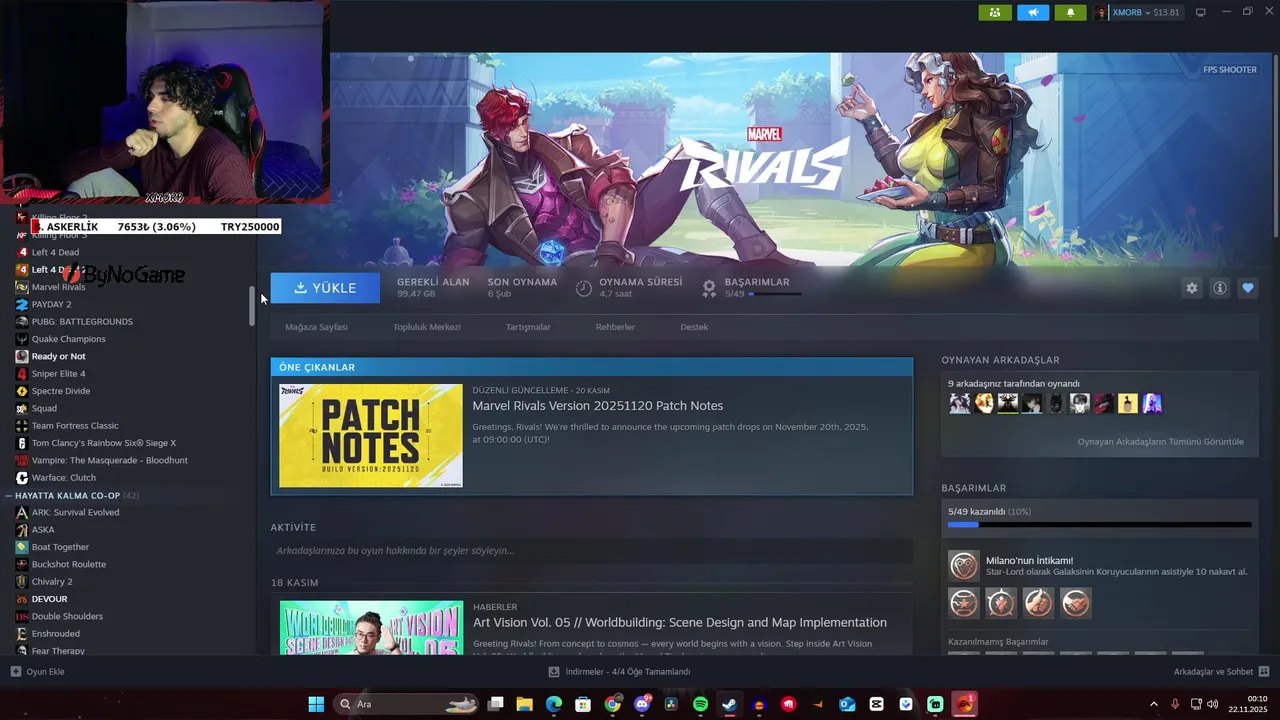
Task: Select Boat Together in library
Action: click(x=60, y=547)
